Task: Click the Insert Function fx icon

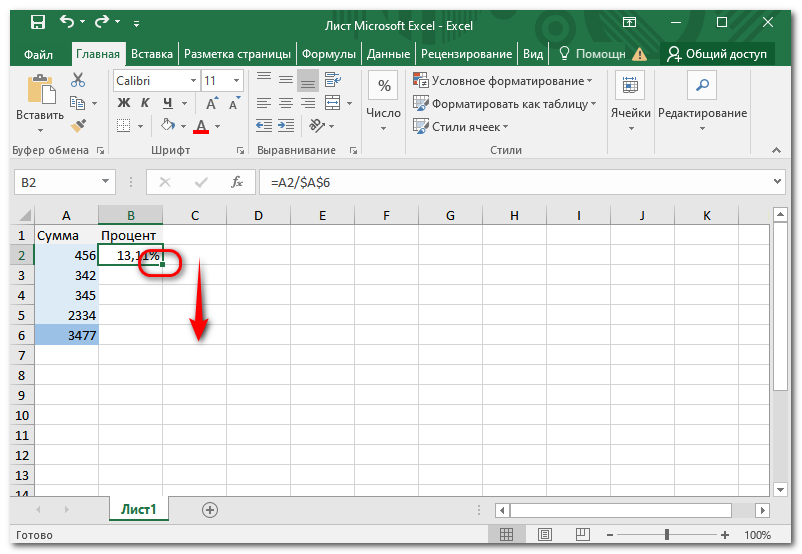Action: coord(237,182)
